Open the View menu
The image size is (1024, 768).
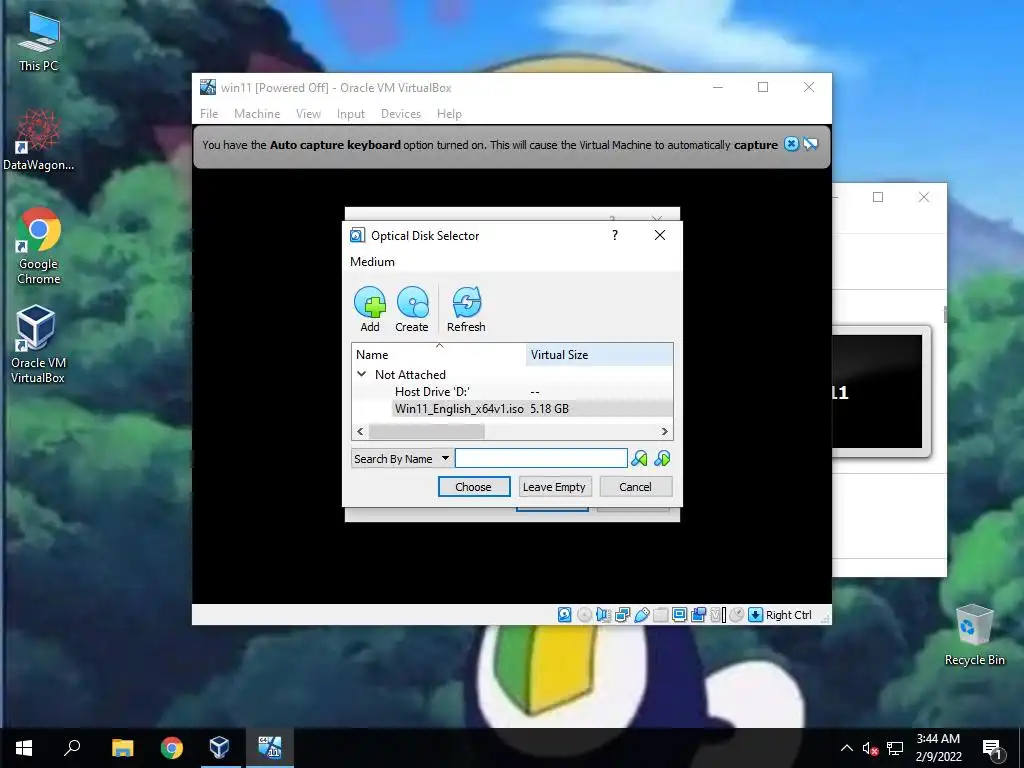point(308,114)
